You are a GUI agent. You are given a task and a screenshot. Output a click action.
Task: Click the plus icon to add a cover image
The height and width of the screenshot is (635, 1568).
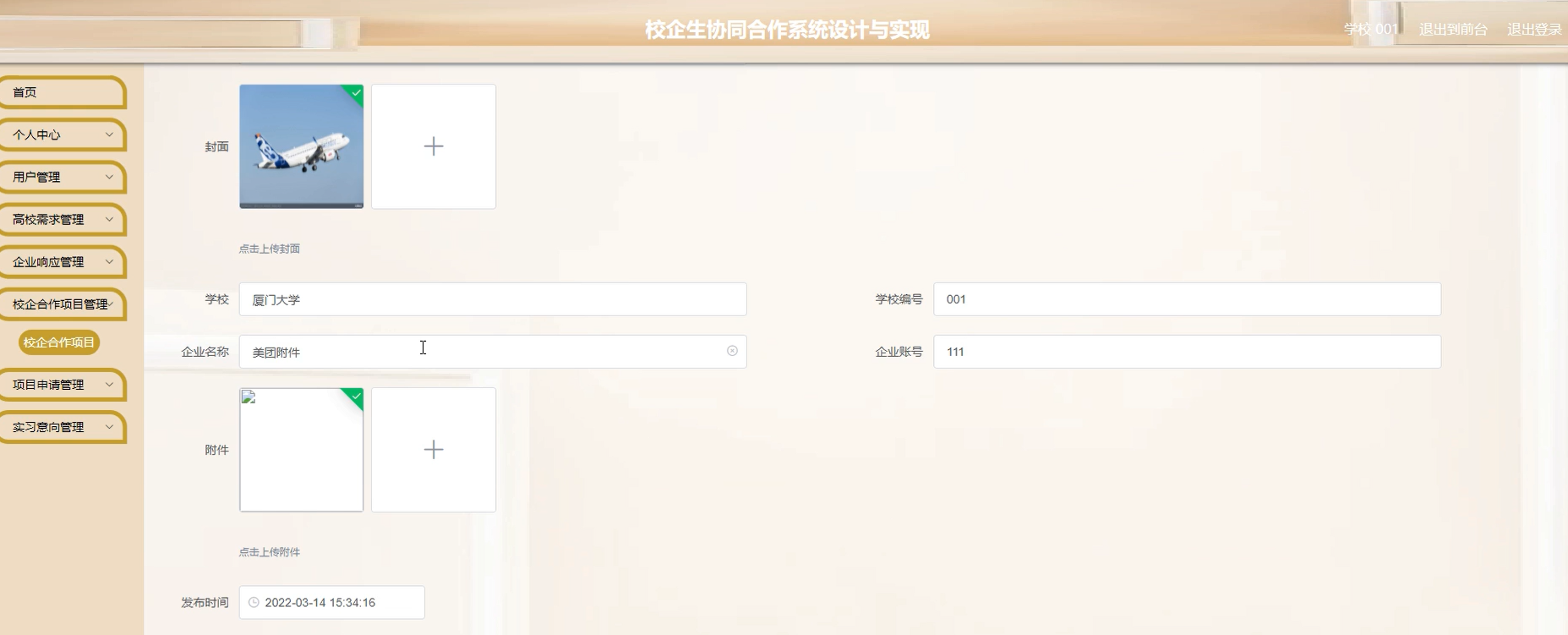tap(434, 146)
